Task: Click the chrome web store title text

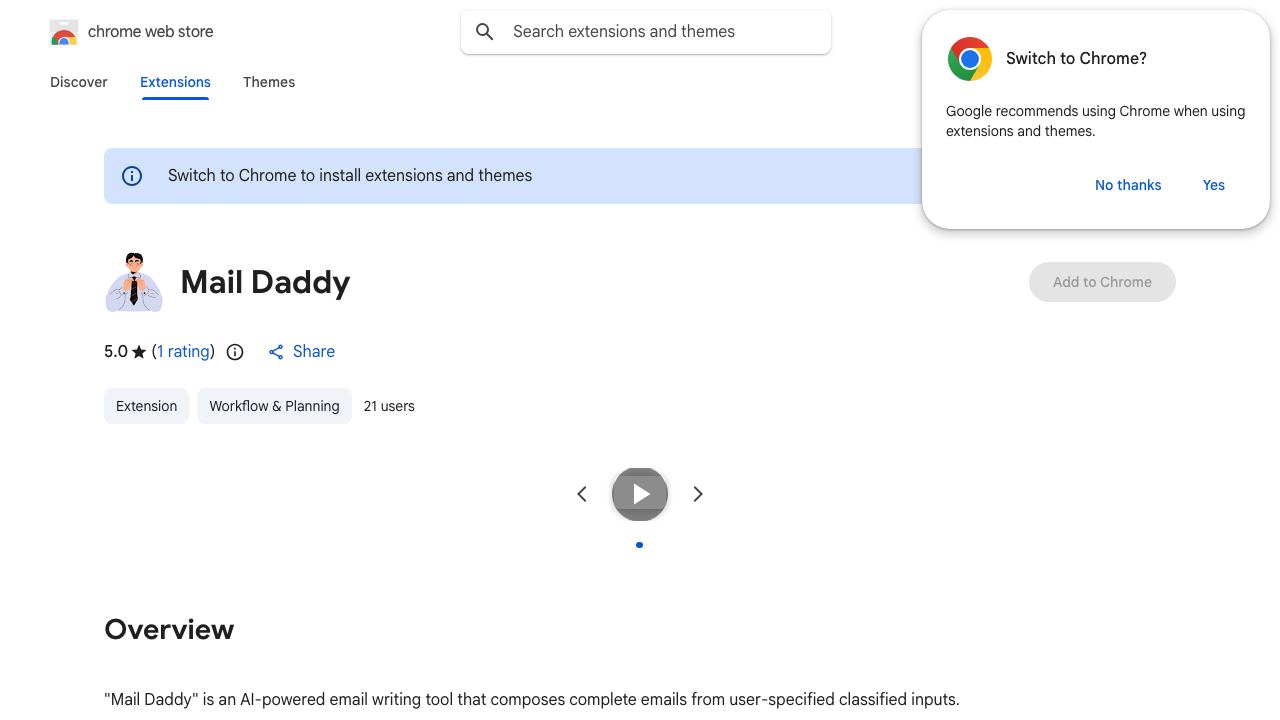Action: [151, 32]
